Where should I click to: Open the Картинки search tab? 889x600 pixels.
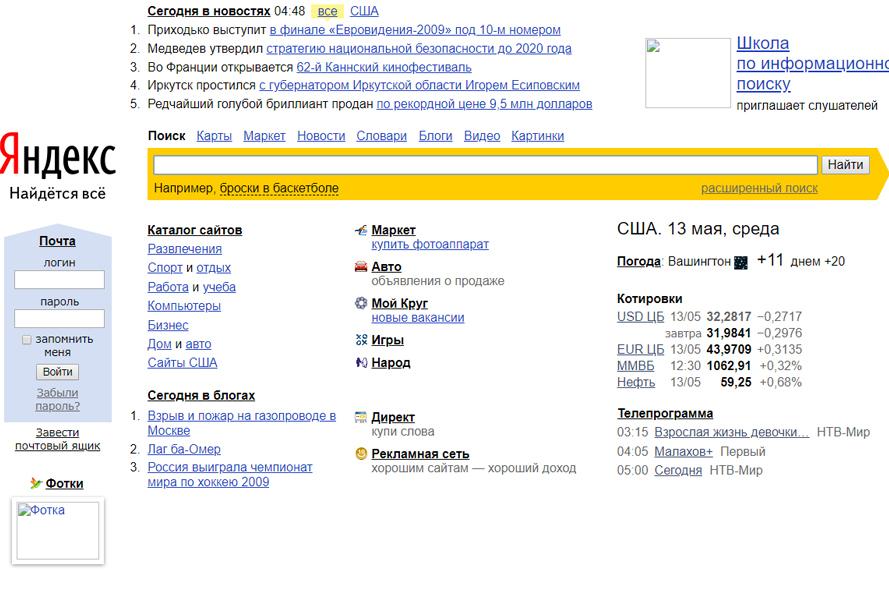pos(537,136)
